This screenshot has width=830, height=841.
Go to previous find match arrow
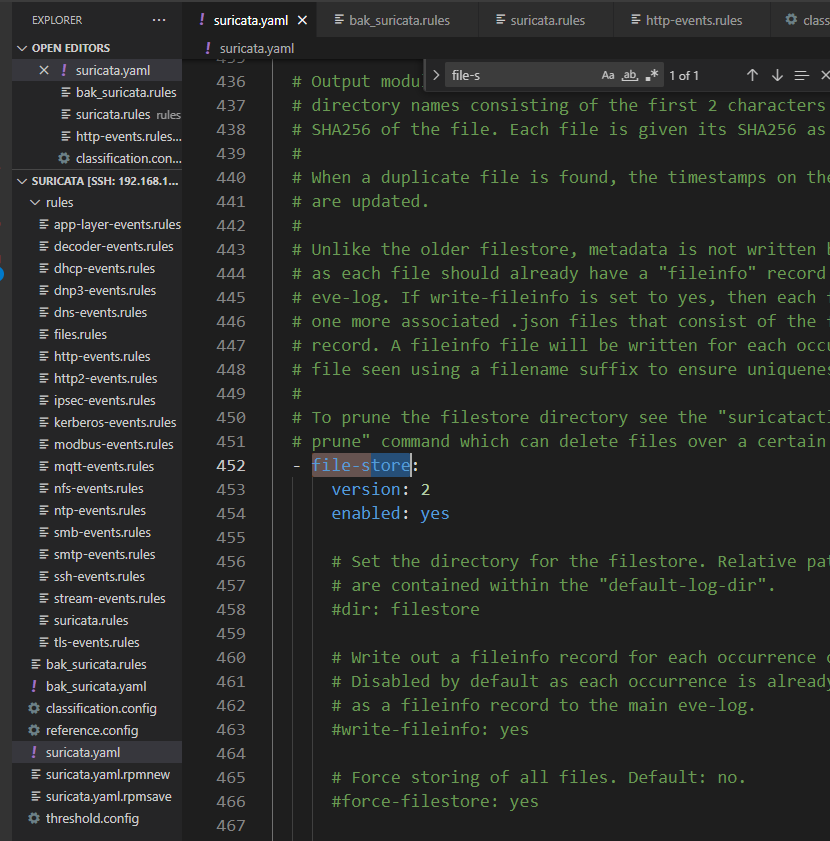[752, 76]
